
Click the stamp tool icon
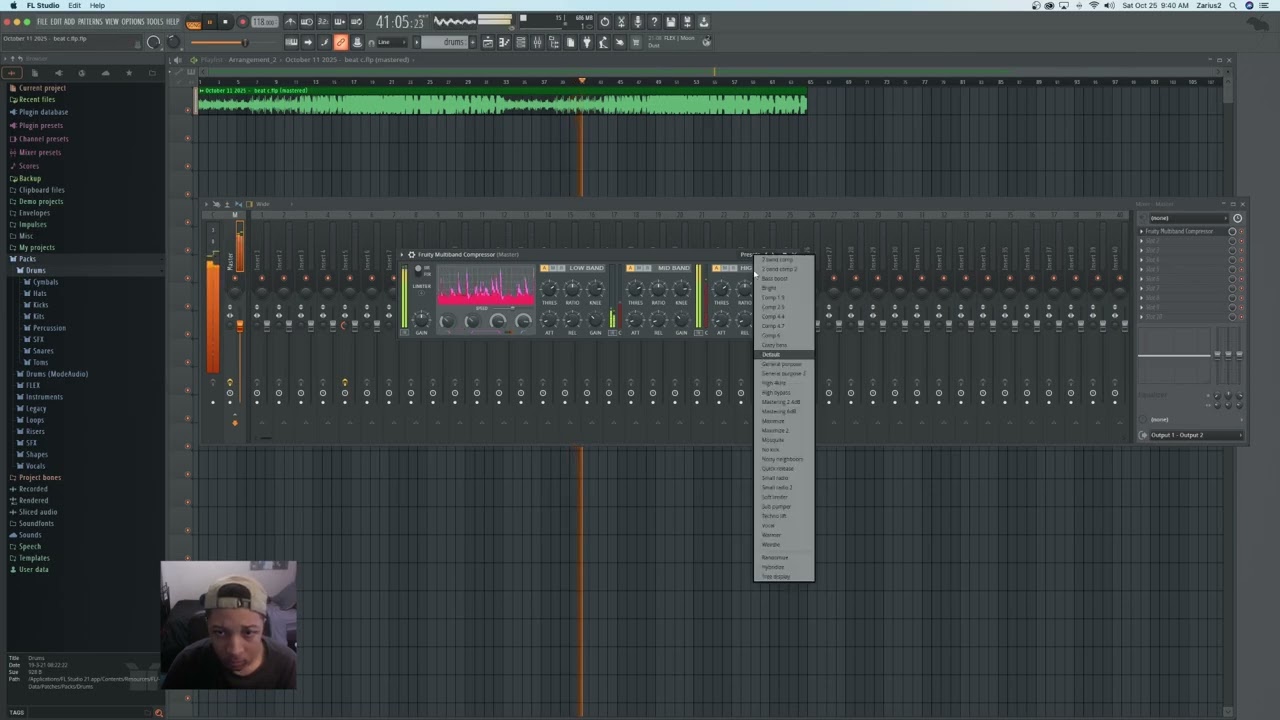pos(357,42)
